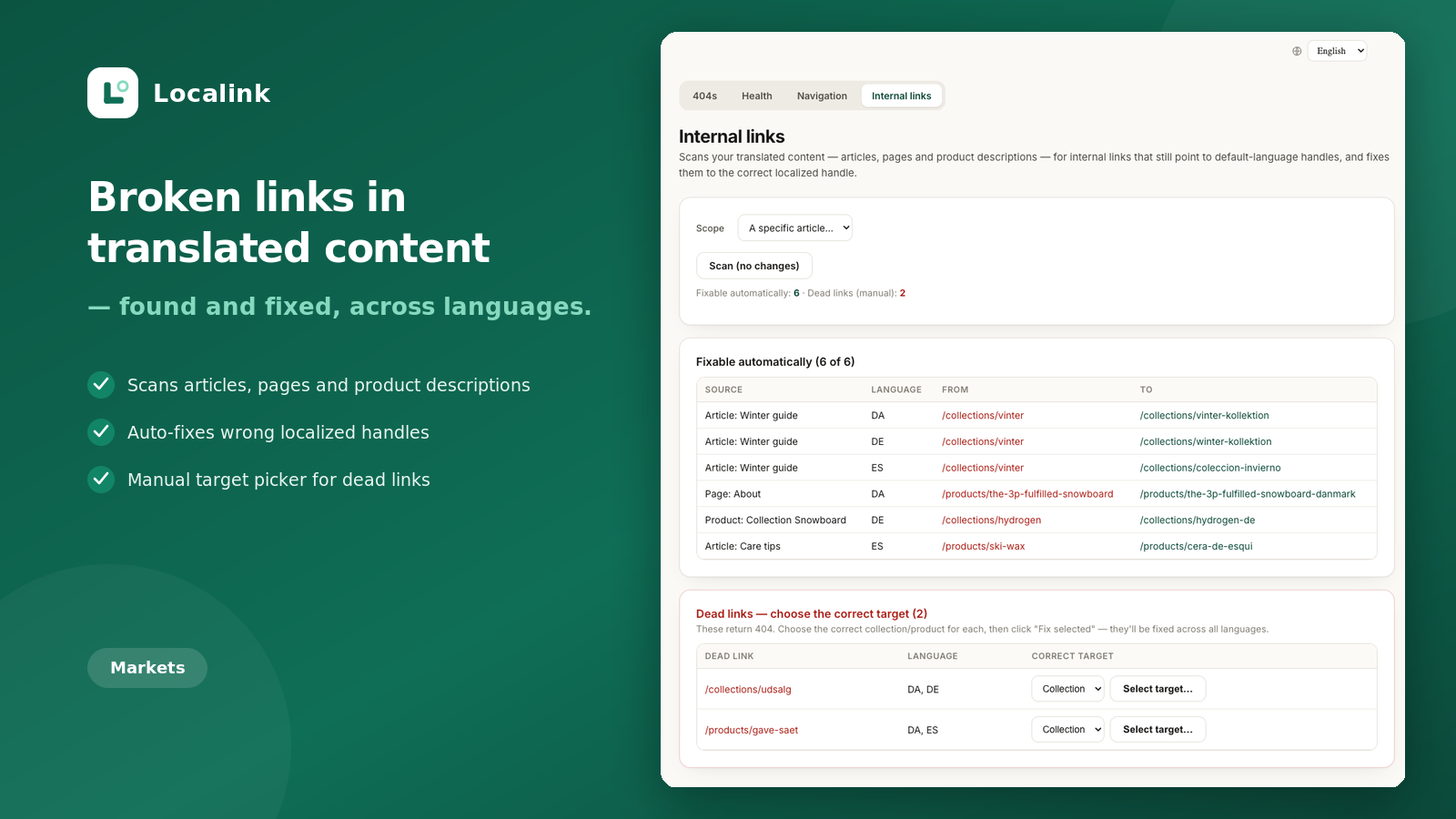Click the Markets badge

pos(147,668)
